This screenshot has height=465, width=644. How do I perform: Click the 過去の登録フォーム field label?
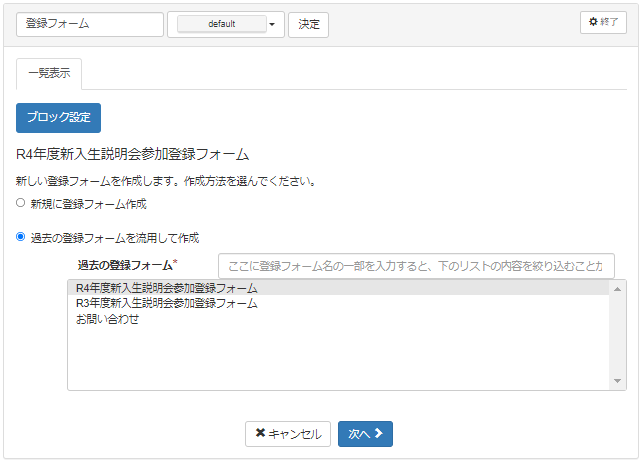point(125,265)
